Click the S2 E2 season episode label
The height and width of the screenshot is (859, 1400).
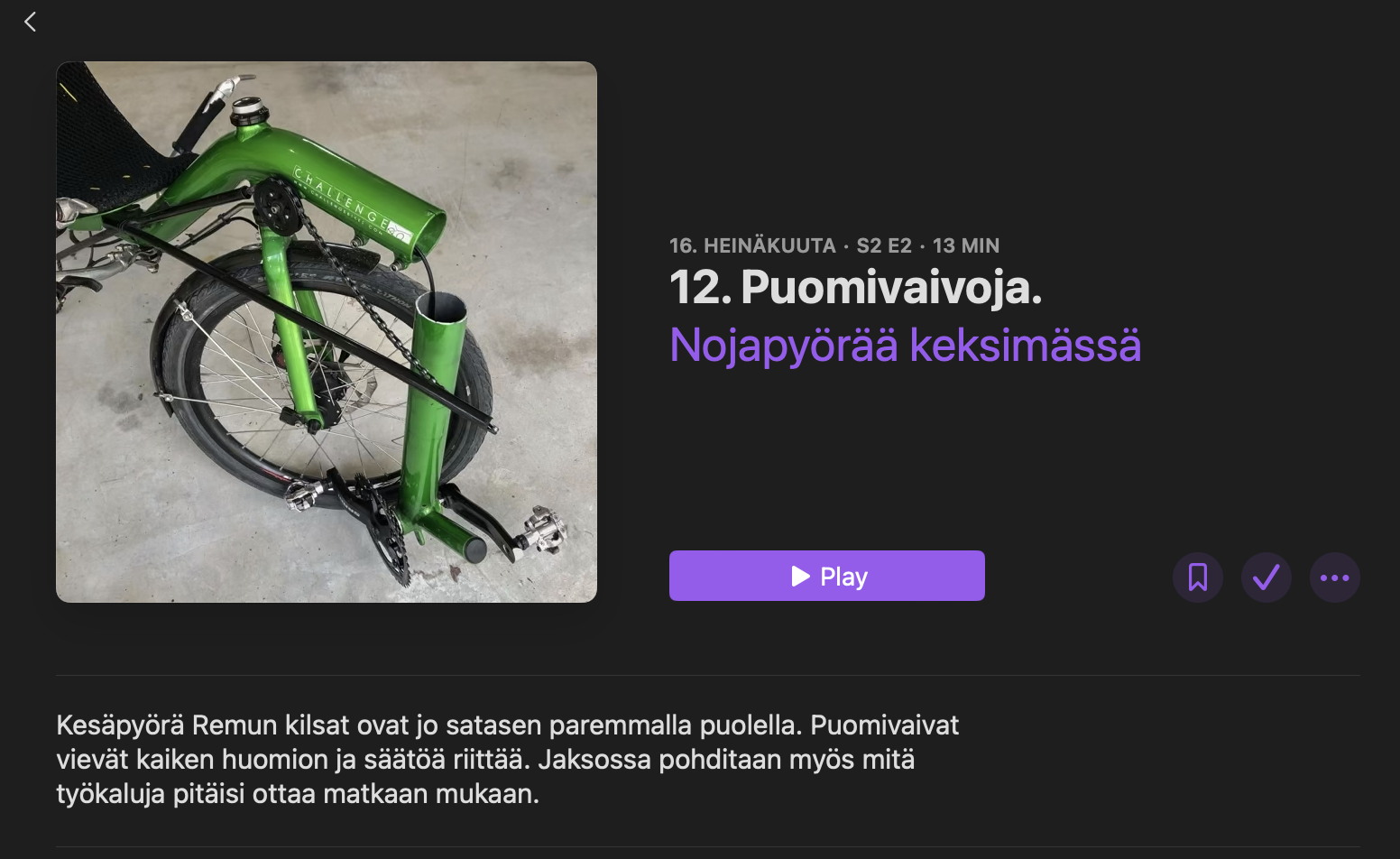(884, 245)
